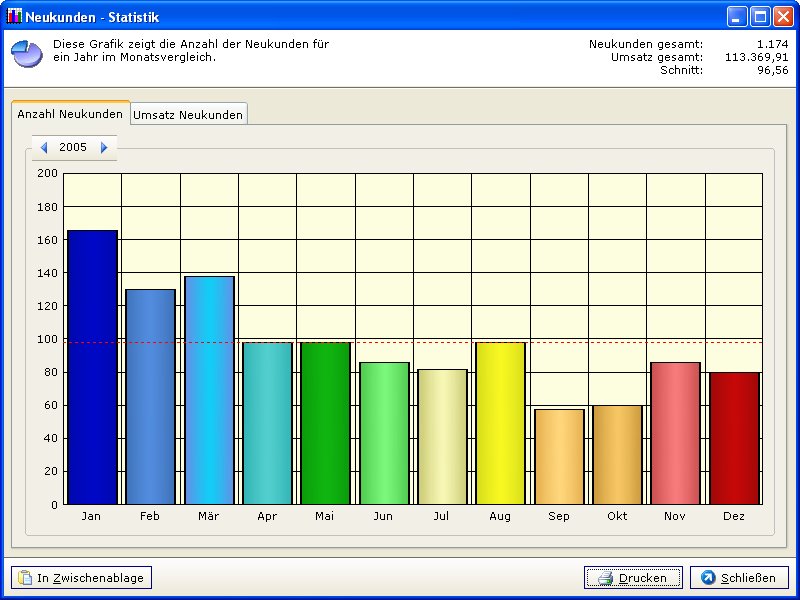Click the app icon in title bar

pyautogui.click(x=14, y=16)
